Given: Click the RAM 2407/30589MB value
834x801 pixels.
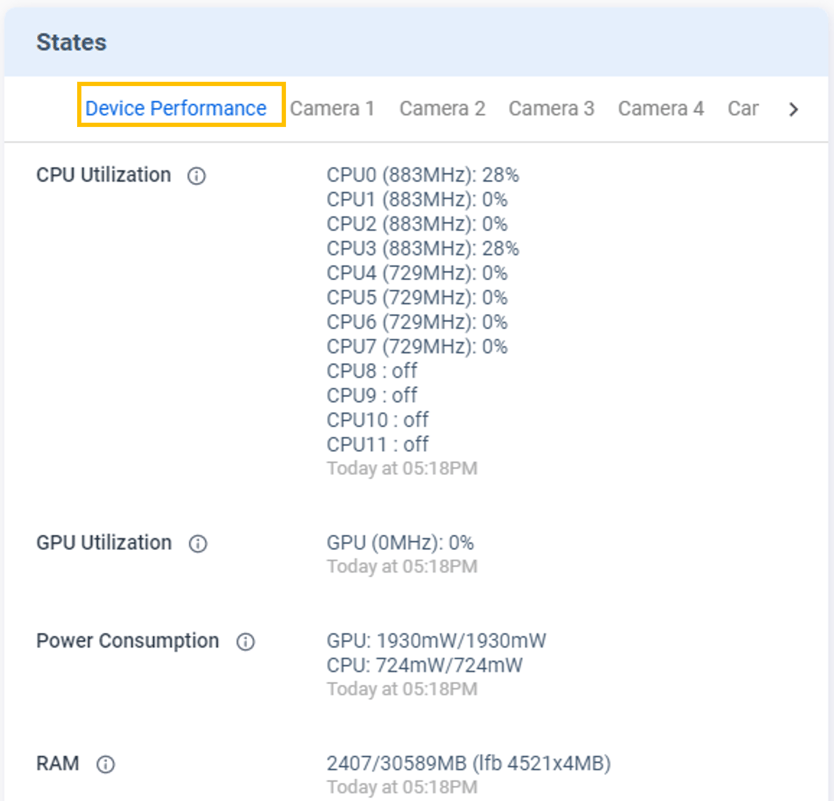Looking at the screenshot, I should pyautogui.click(x=468, y=763).
